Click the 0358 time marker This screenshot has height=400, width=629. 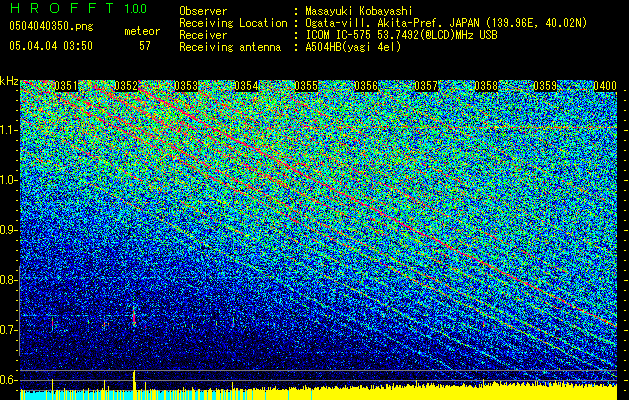tap(486, 86)
